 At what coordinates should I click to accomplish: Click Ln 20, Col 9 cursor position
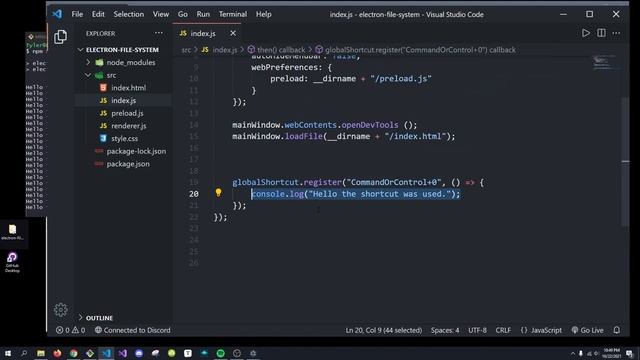click(x=384, y=330)
